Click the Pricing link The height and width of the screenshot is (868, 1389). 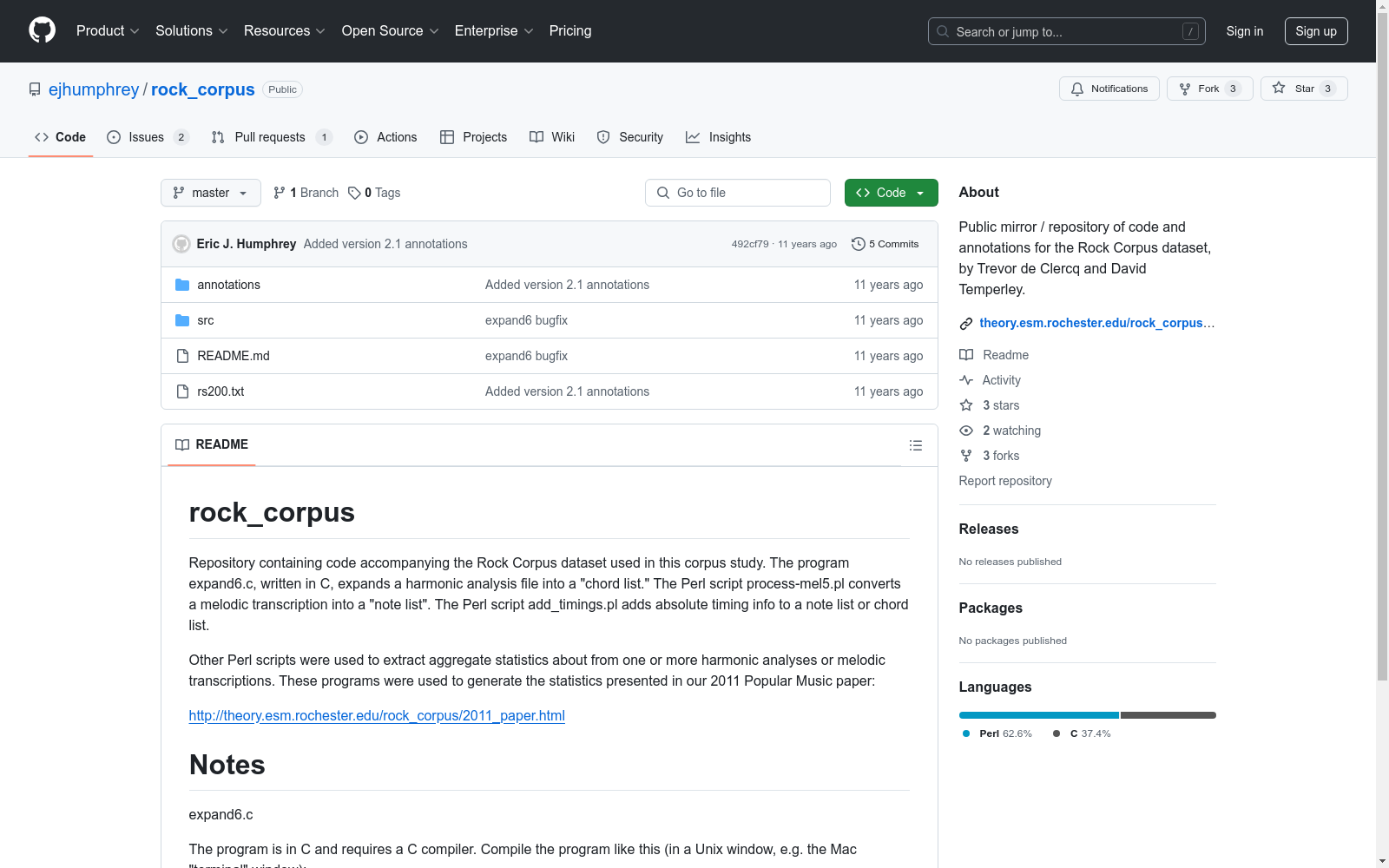tap(570, 31)
